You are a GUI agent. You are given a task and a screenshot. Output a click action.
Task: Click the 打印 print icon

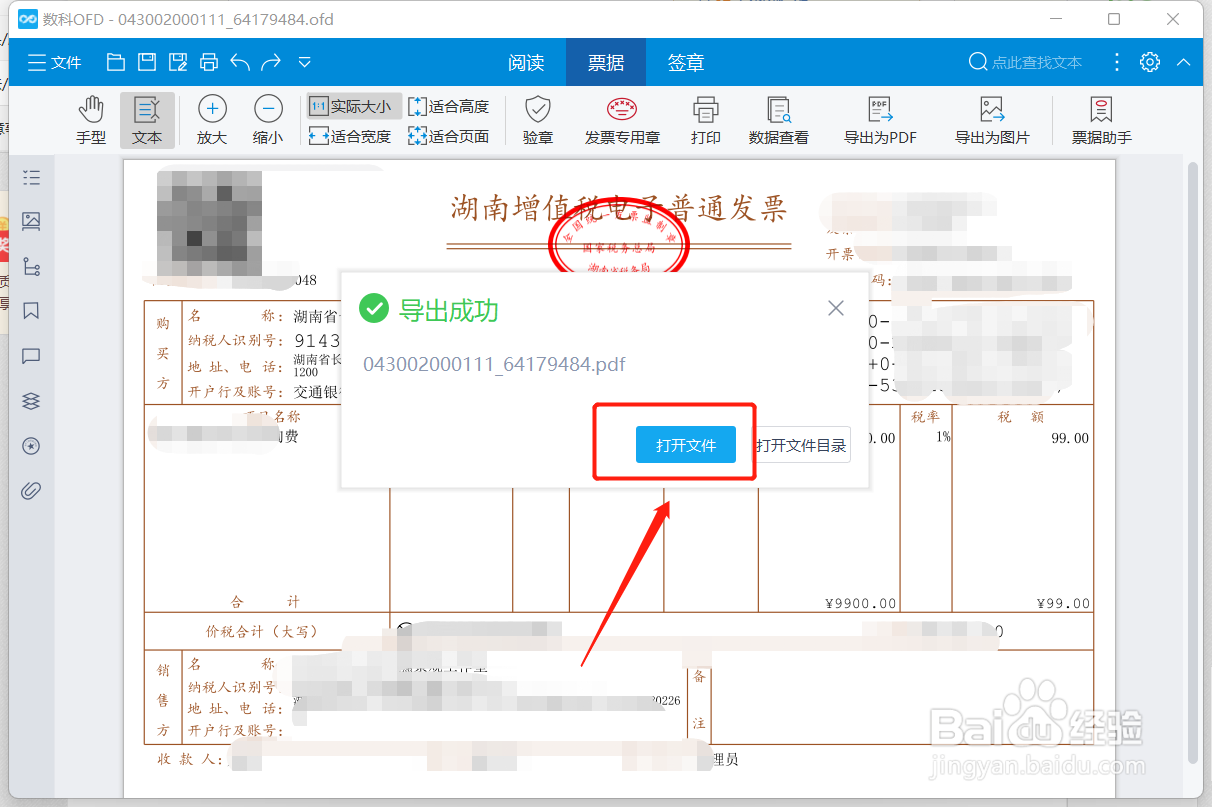click(x=705, y=119)
